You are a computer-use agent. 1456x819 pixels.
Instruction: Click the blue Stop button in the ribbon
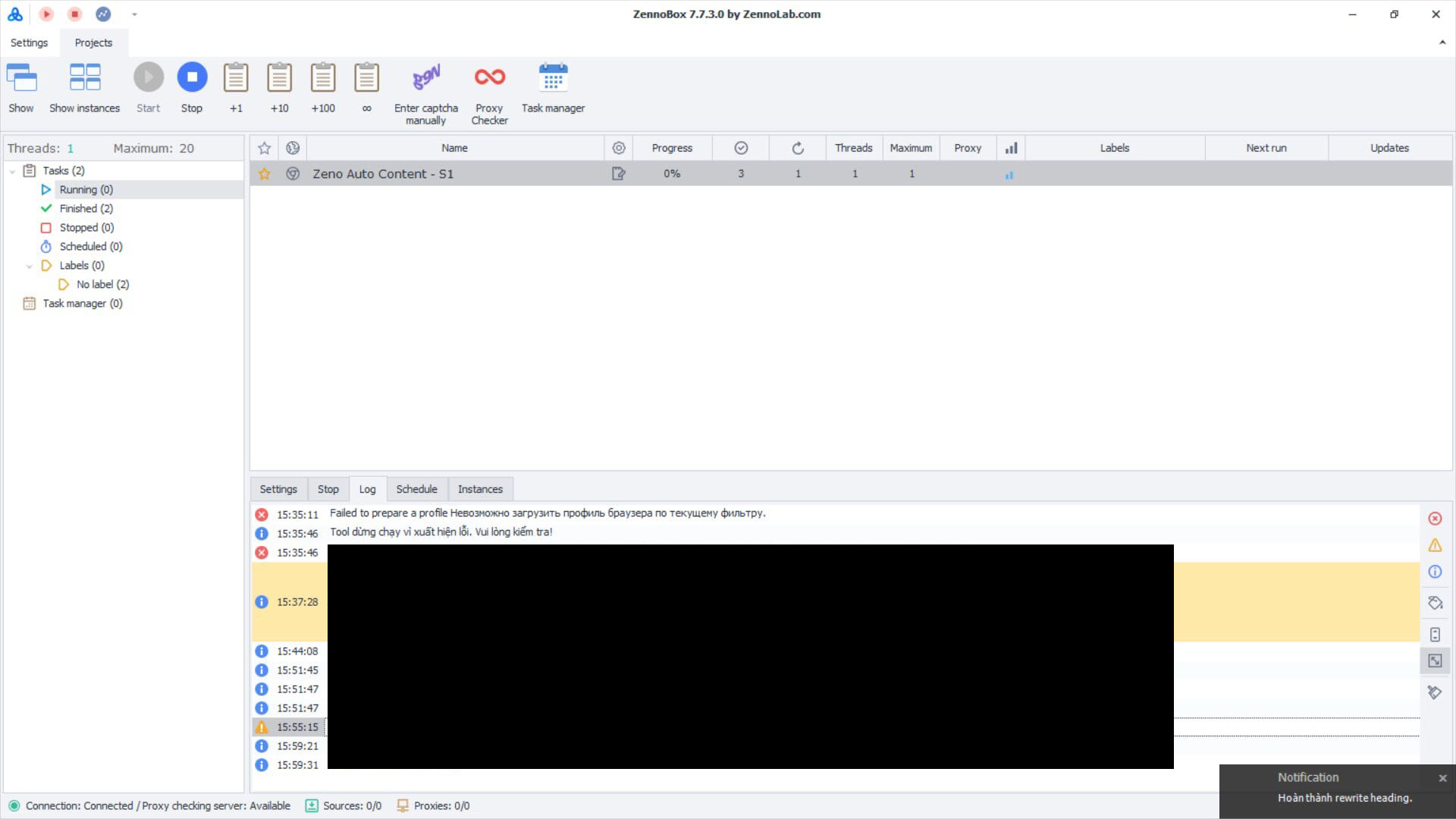(x=192, y=89)
